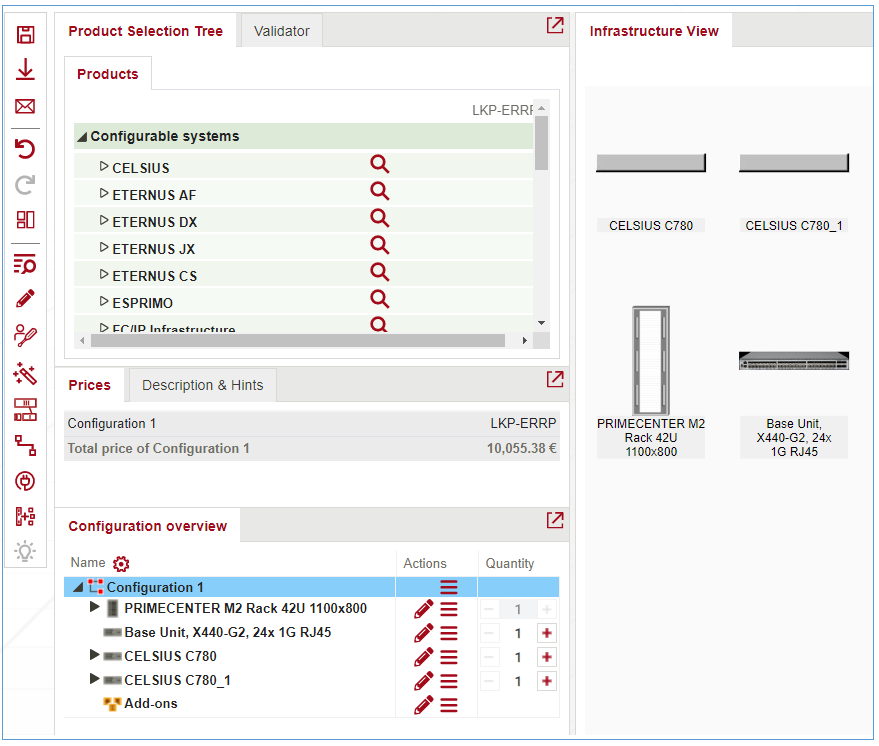
Task: Click magnifier icon beside ETERNUS DX
Action: [380, 218]
